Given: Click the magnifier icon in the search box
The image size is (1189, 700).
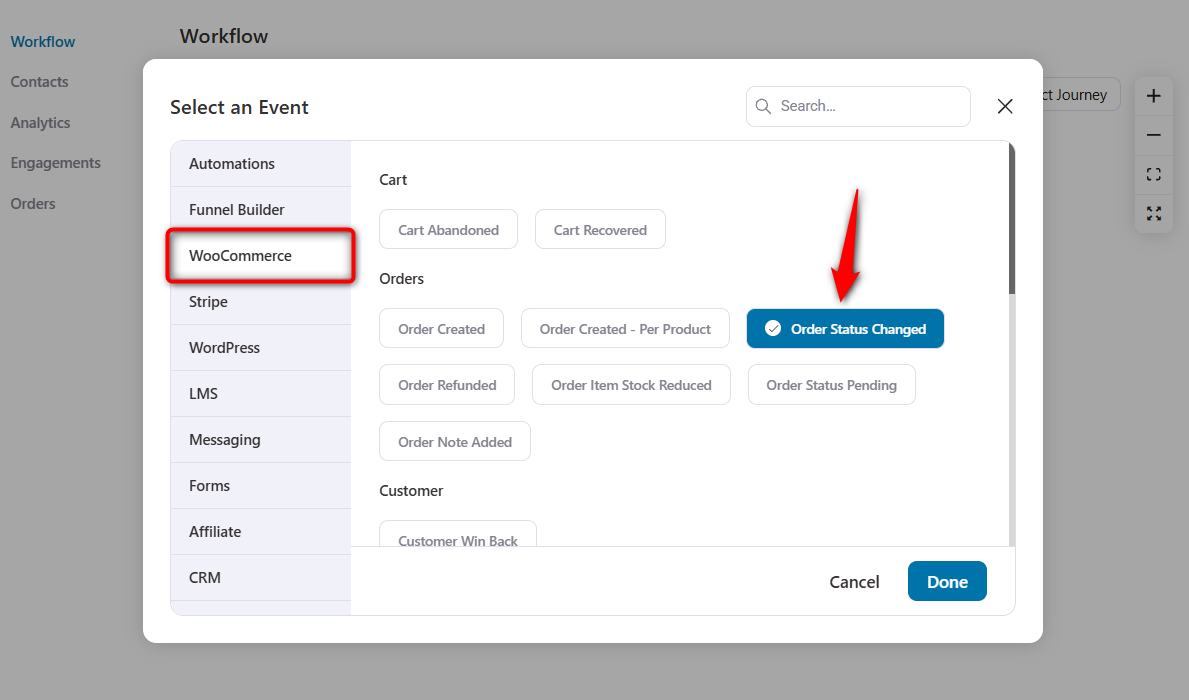Looking at the screenshot, I should click(x=764, y=106).
